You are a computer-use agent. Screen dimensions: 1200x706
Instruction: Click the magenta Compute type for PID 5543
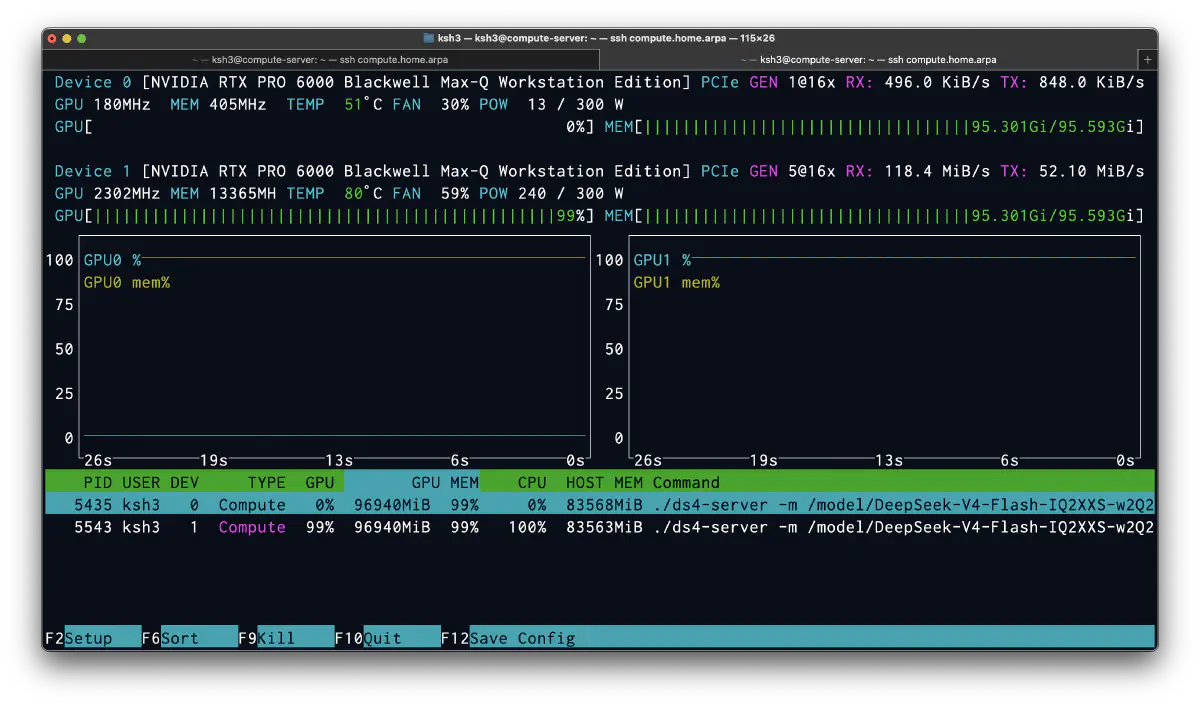pyautogui.click(x=252, y=527)
